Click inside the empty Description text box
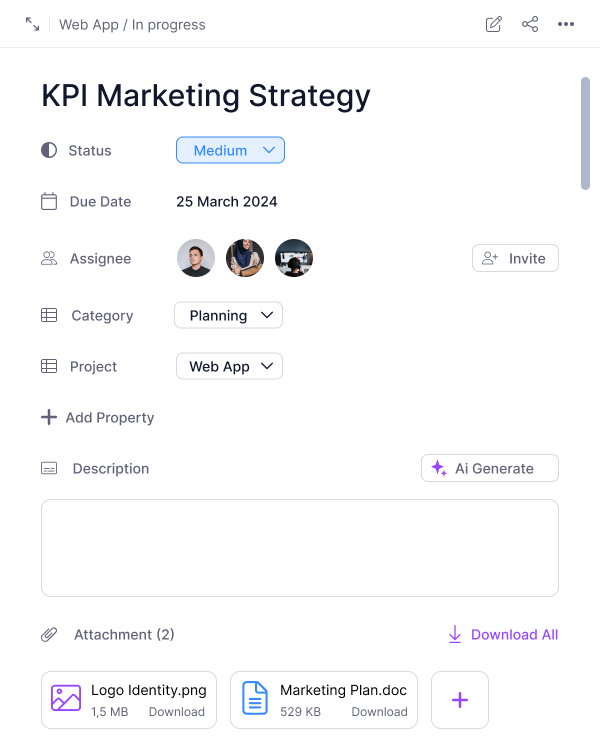The image size is (600, 747). (300, 548)
